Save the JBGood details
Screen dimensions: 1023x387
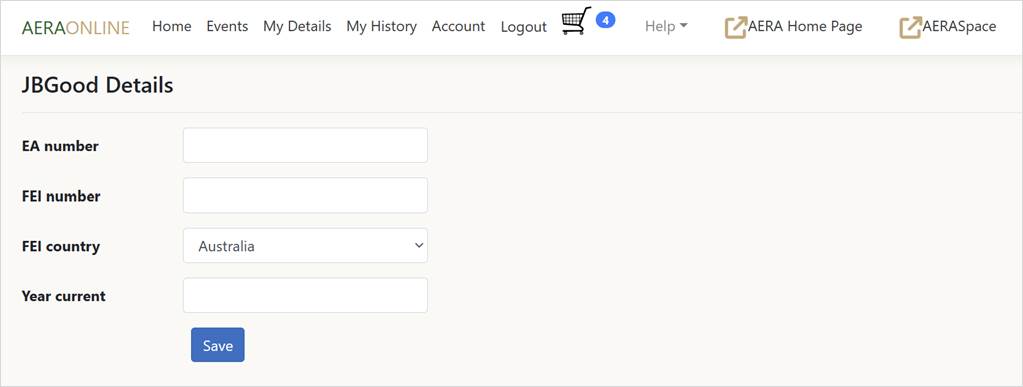[x=218, y=345]
